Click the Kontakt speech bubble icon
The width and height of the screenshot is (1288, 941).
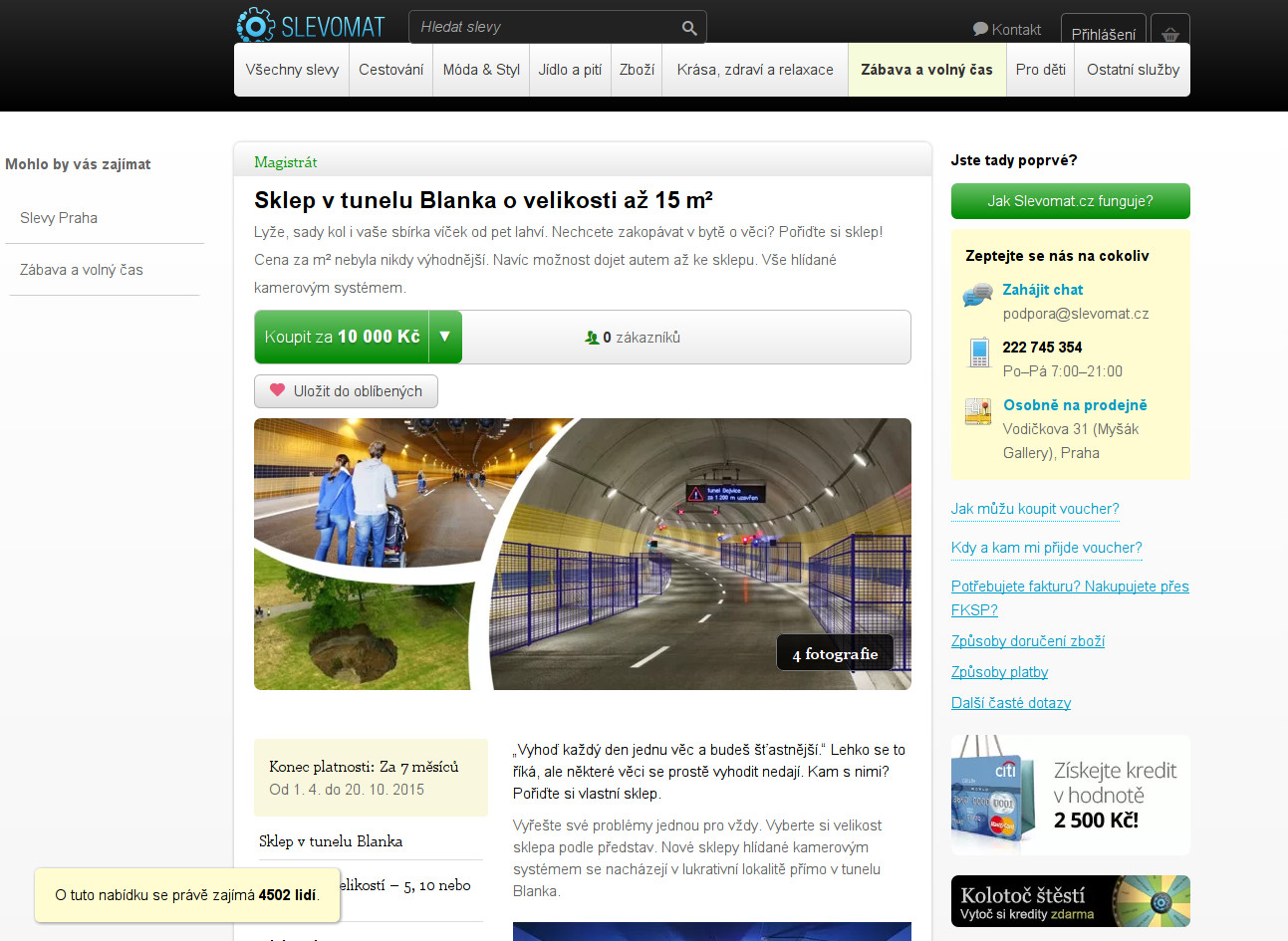tap(980, 29)
